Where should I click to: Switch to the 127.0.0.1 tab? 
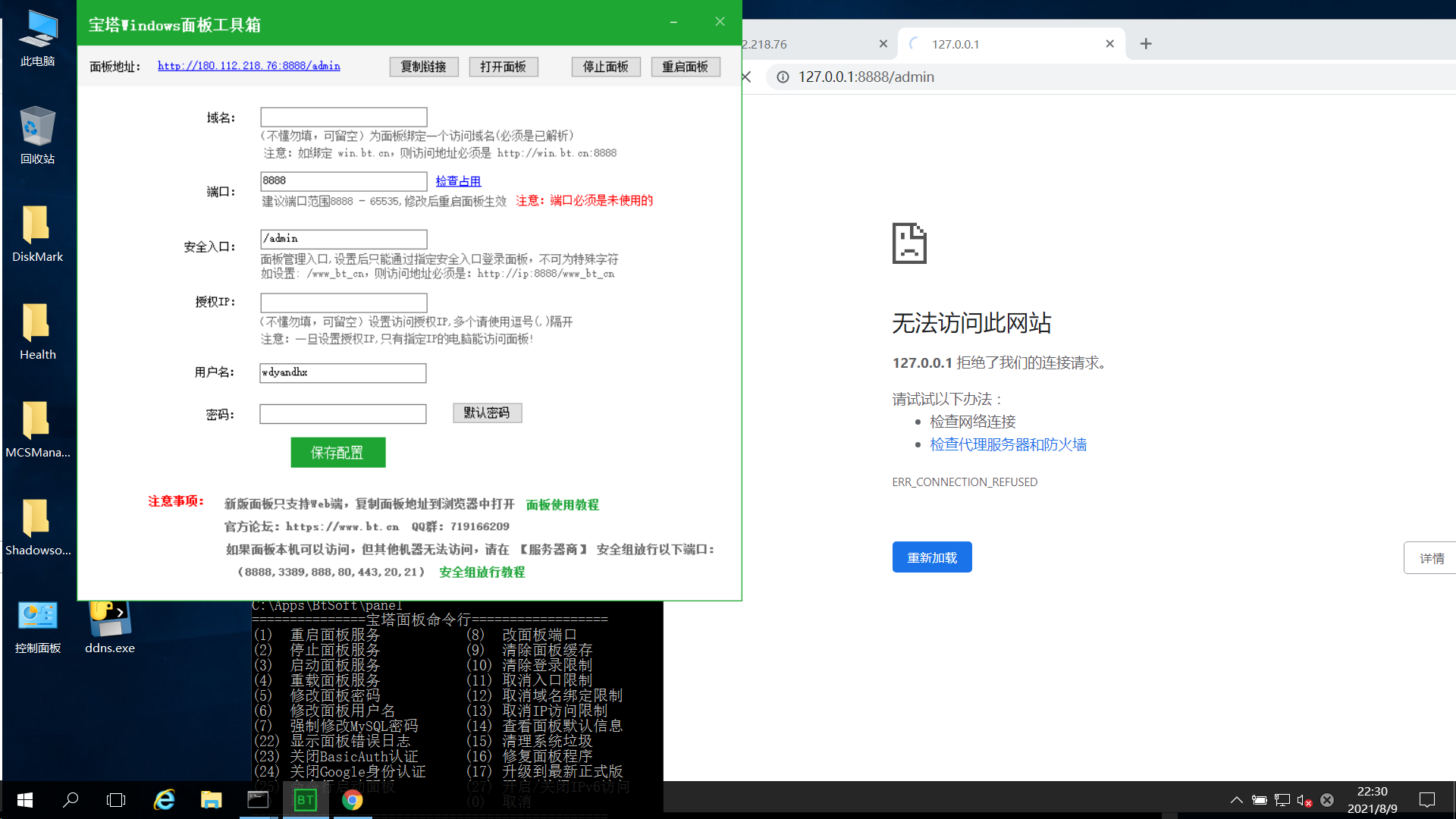pos(1011,44)
